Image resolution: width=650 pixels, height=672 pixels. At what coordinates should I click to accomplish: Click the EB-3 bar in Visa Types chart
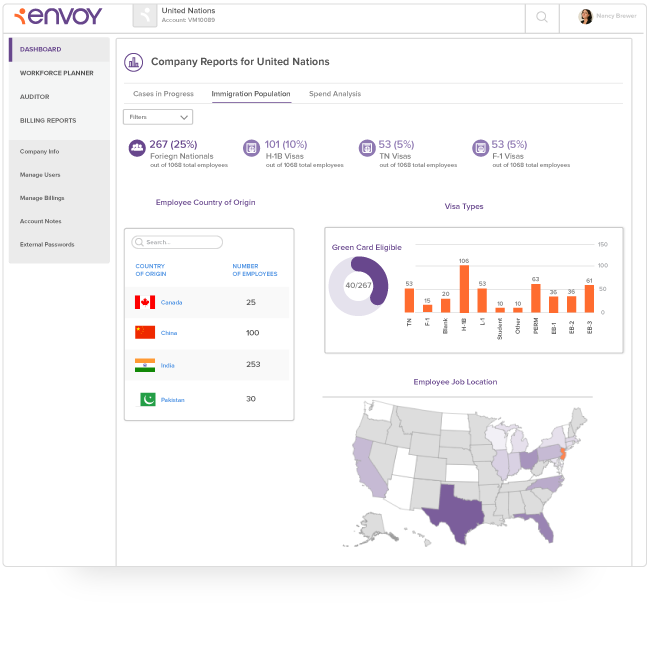(x=589, y=299)
